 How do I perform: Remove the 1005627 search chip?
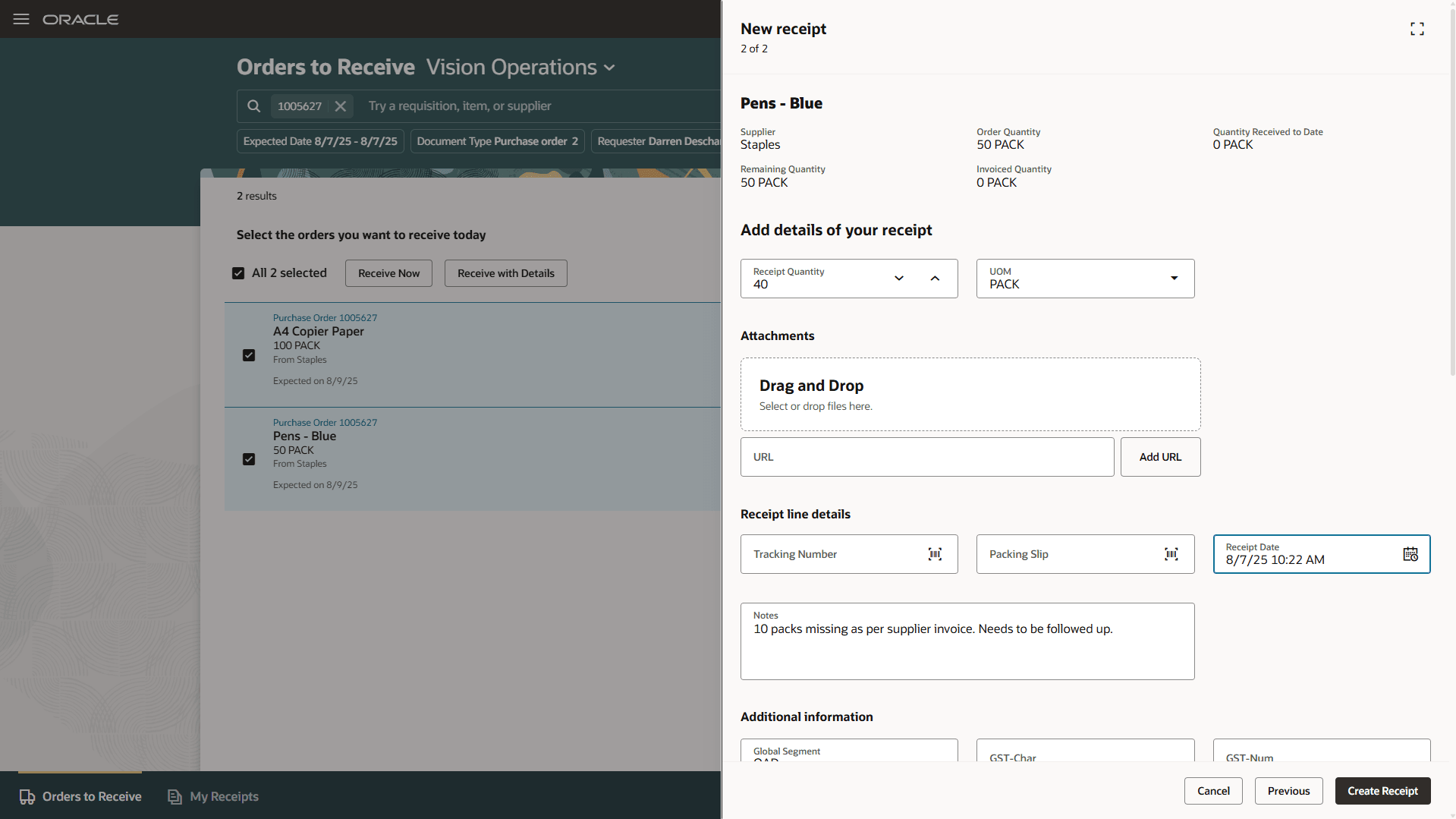341,106
